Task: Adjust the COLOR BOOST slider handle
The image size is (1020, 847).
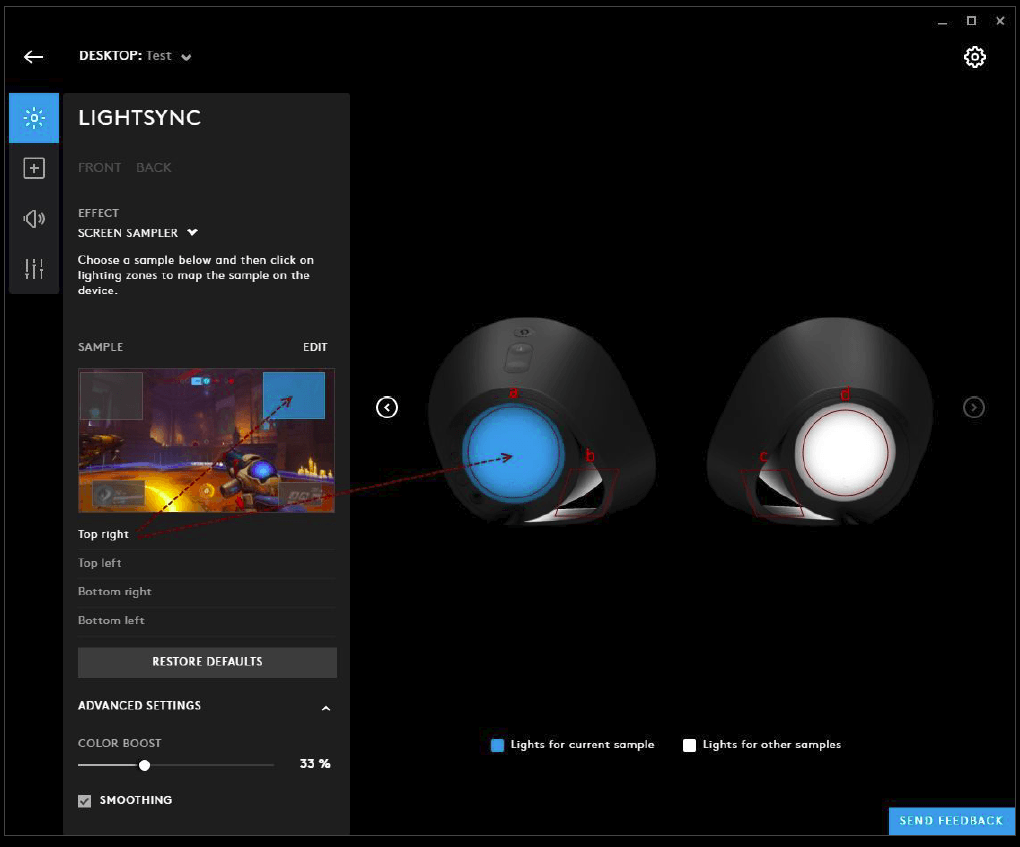Action: tap(144, 764)
